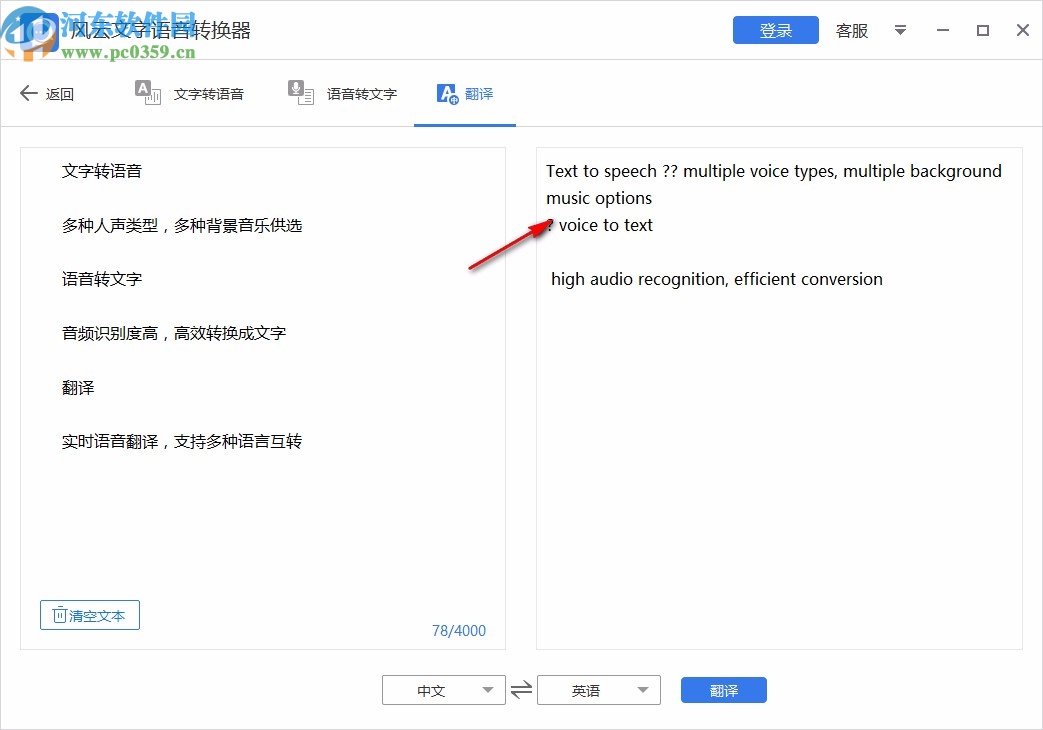Open the 中文 source language dropdown

point(443,689)
